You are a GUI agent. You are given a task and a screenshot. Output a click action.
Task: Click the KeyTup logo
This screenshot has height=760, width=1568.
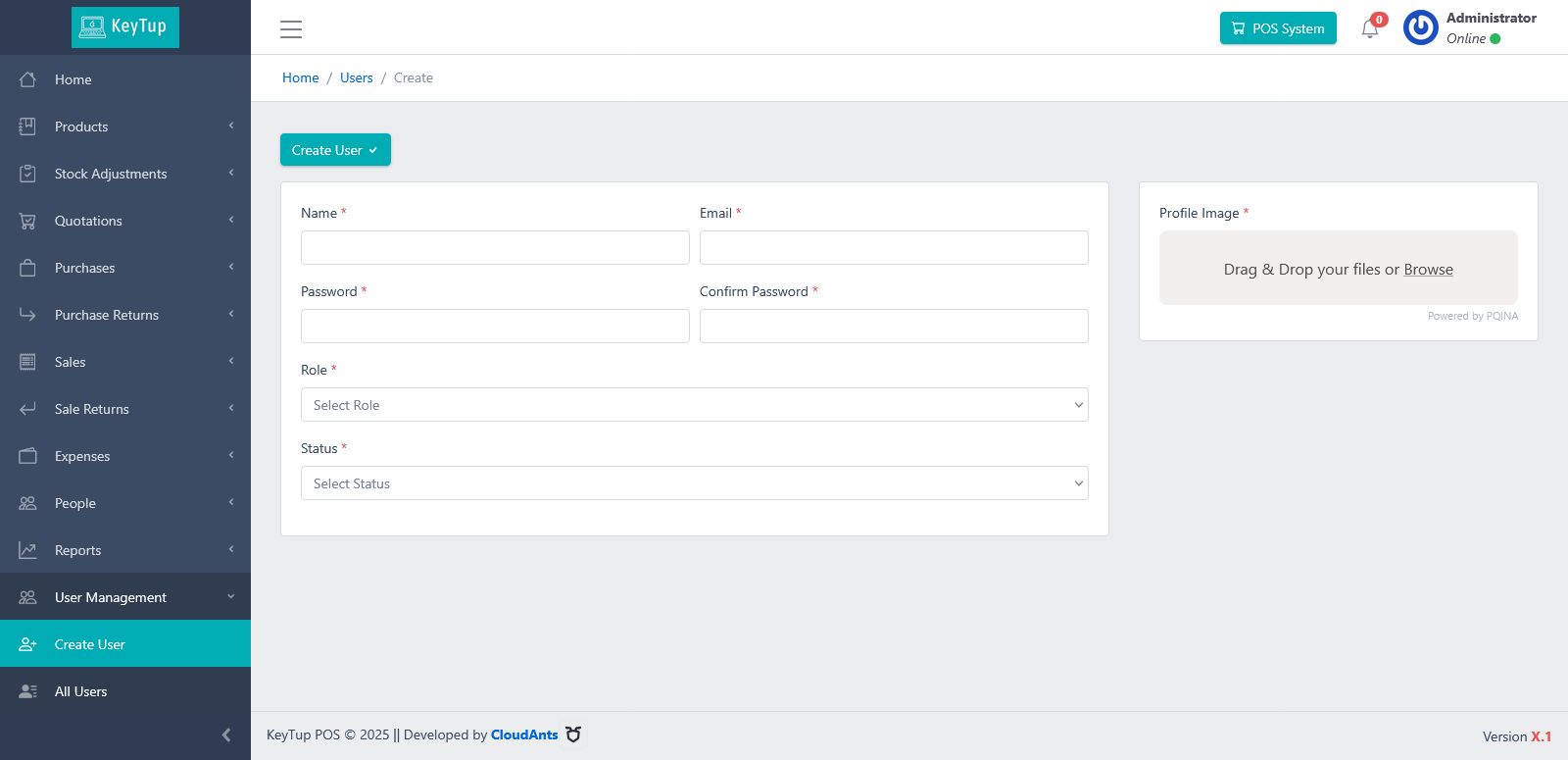coord(125,26)
